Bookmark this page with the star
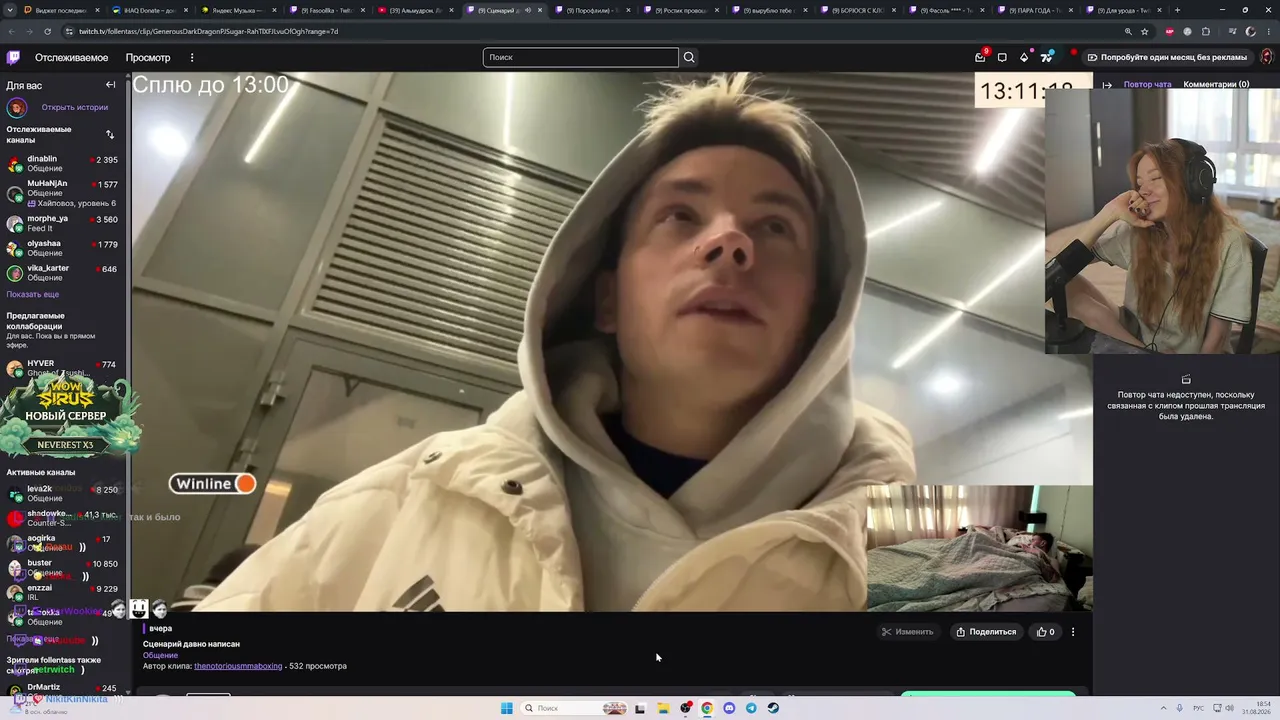The image size is (1280, 720). 1145,31
